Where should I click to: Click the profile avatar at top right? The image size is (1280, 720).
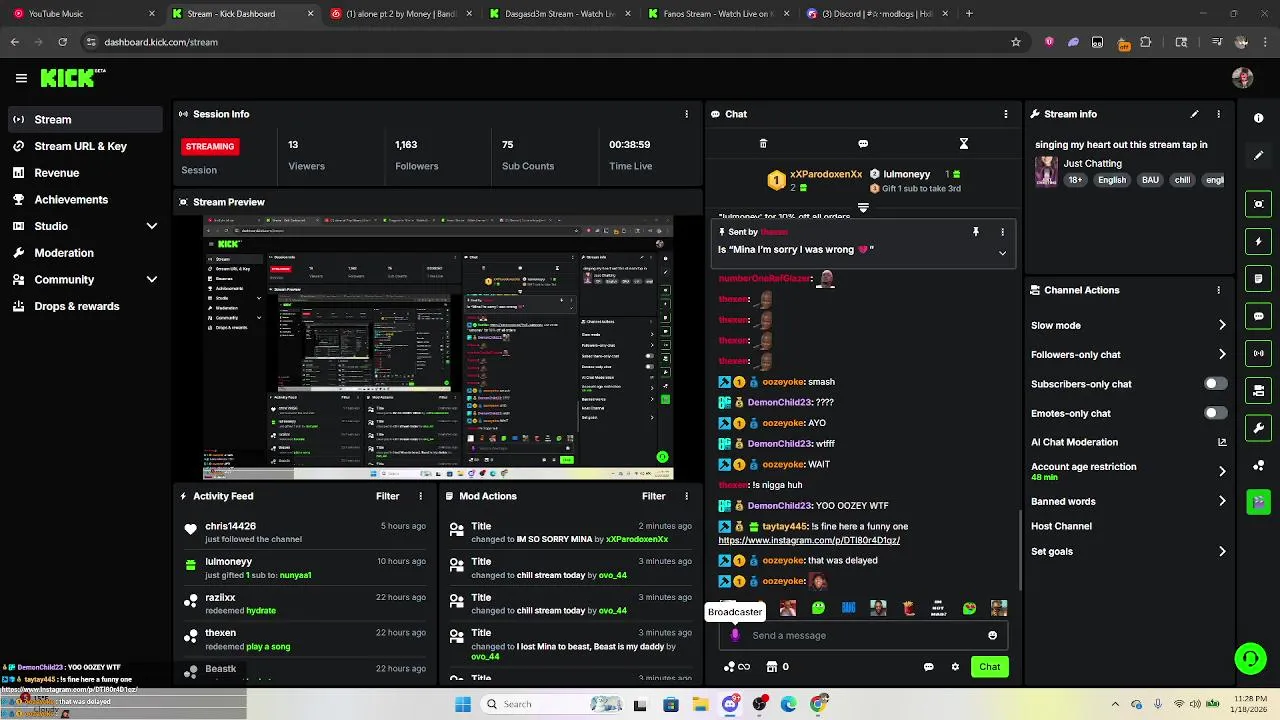click(x=1242, y=78)
